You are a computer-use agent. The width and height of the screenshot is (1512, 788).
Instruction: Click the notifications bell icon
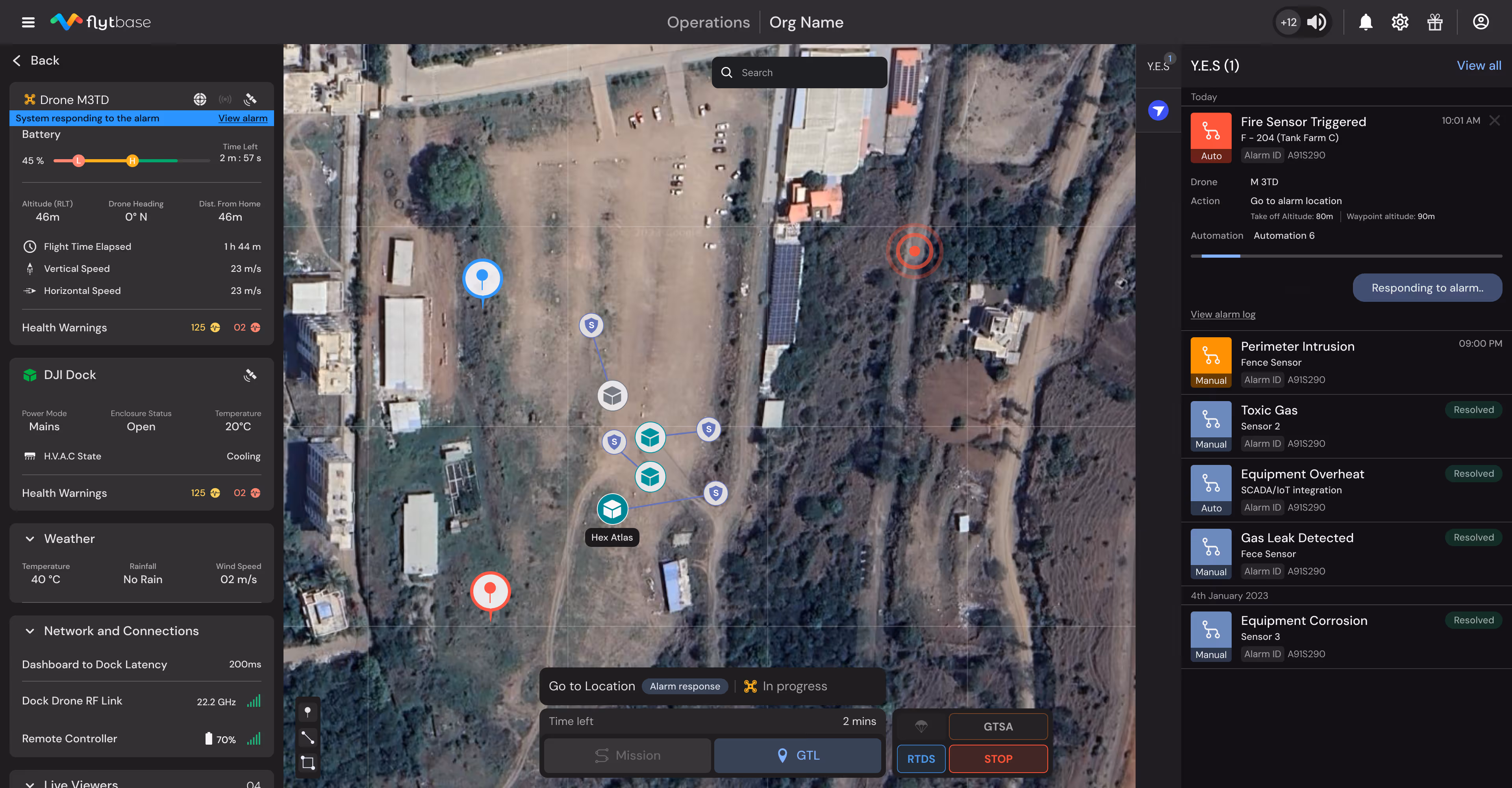pyautogui.click(x=1365, y=22)
